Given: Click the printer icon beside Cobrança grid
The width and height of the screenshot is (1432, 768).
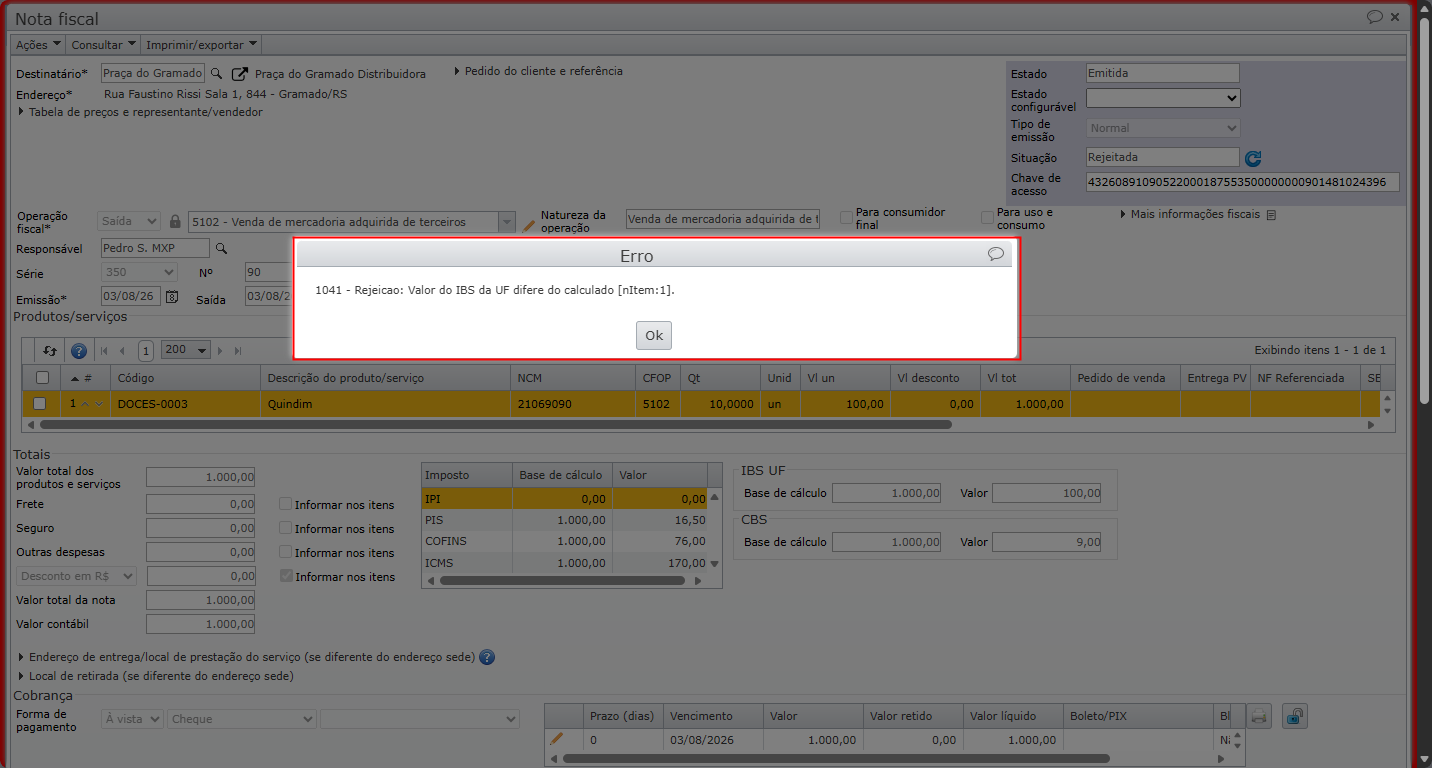Looking at the screenshot, I should 1259,716.
